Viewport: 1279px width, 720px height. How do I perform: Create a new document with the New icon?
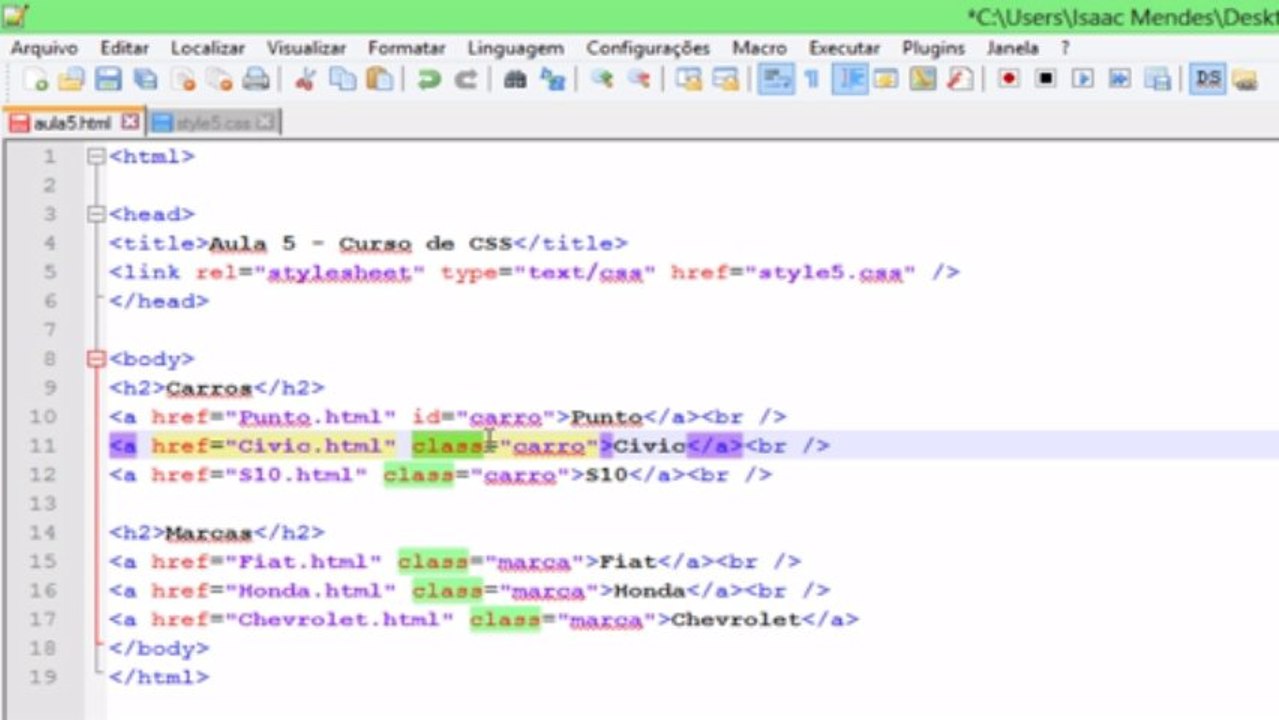click(x=35, y=80)
